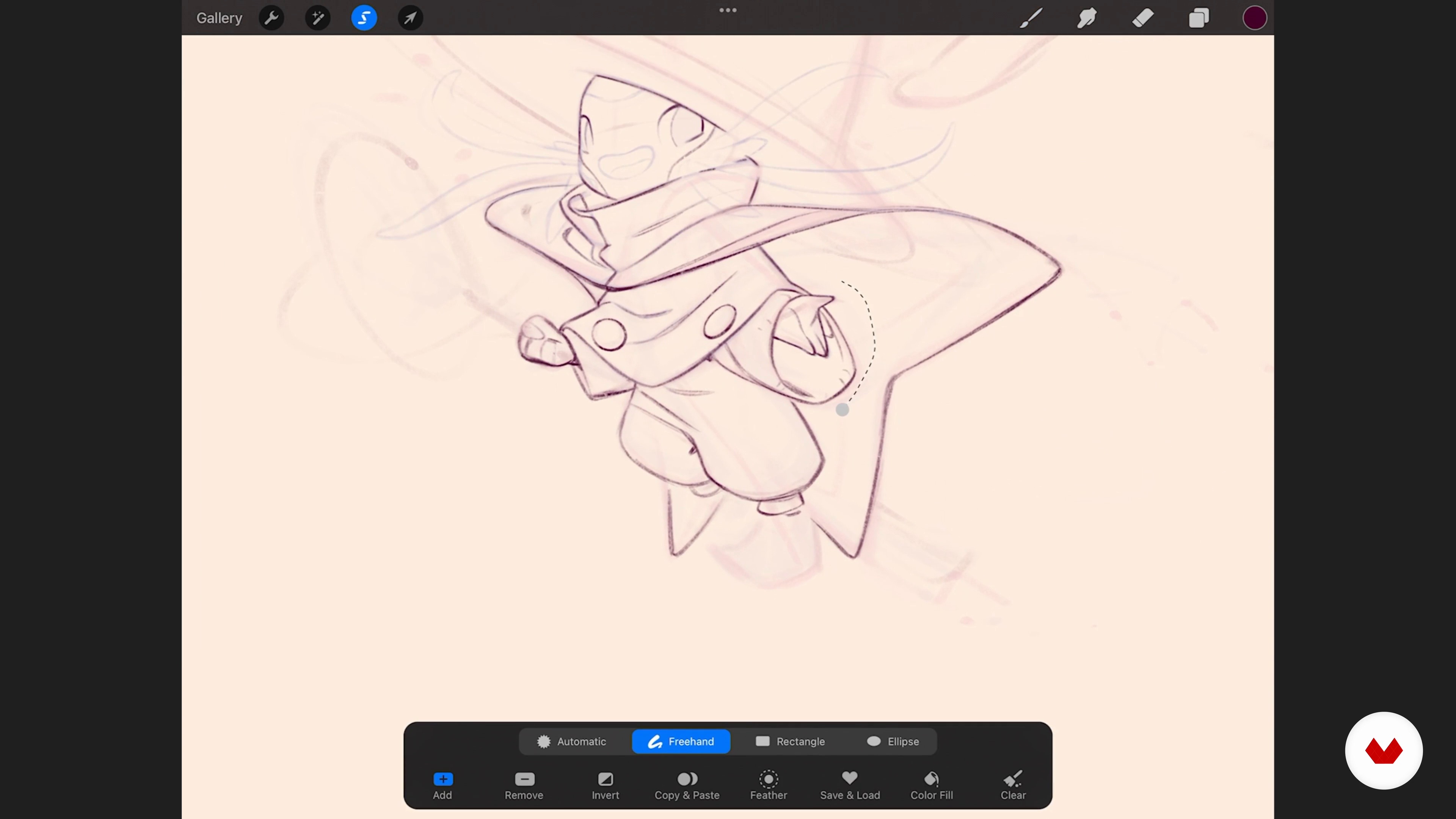Switch to Rectangle selection mode
This screenshot has height=819, width=1456.
[x=790, y=741]
